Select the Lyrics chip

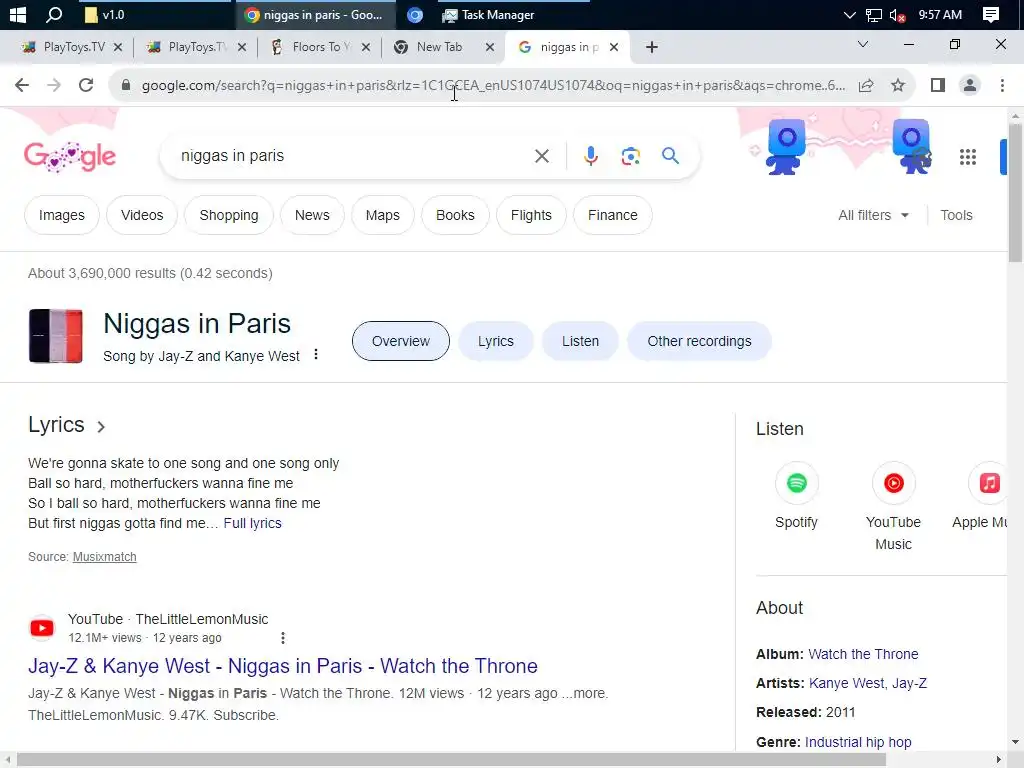(496, 341)
